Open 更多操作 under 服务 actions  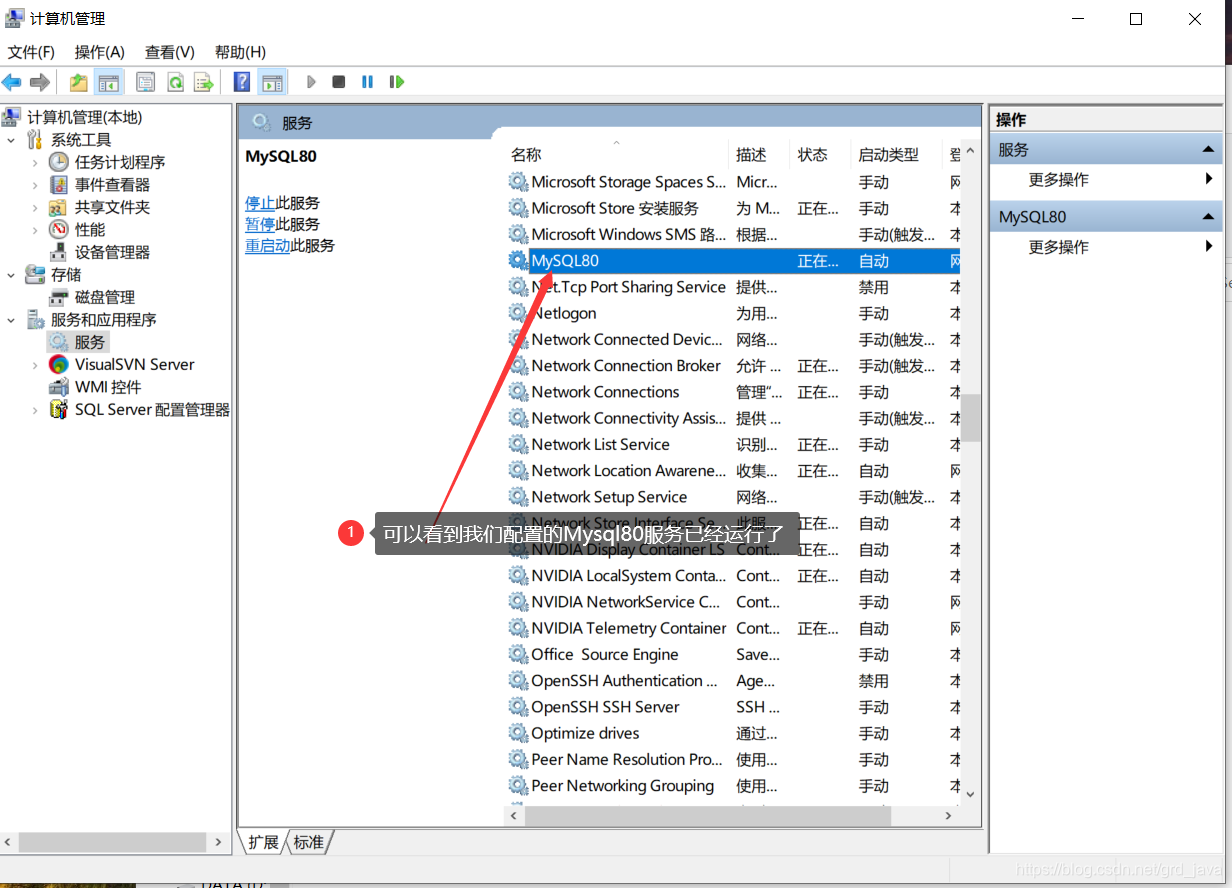point(1059,180)
